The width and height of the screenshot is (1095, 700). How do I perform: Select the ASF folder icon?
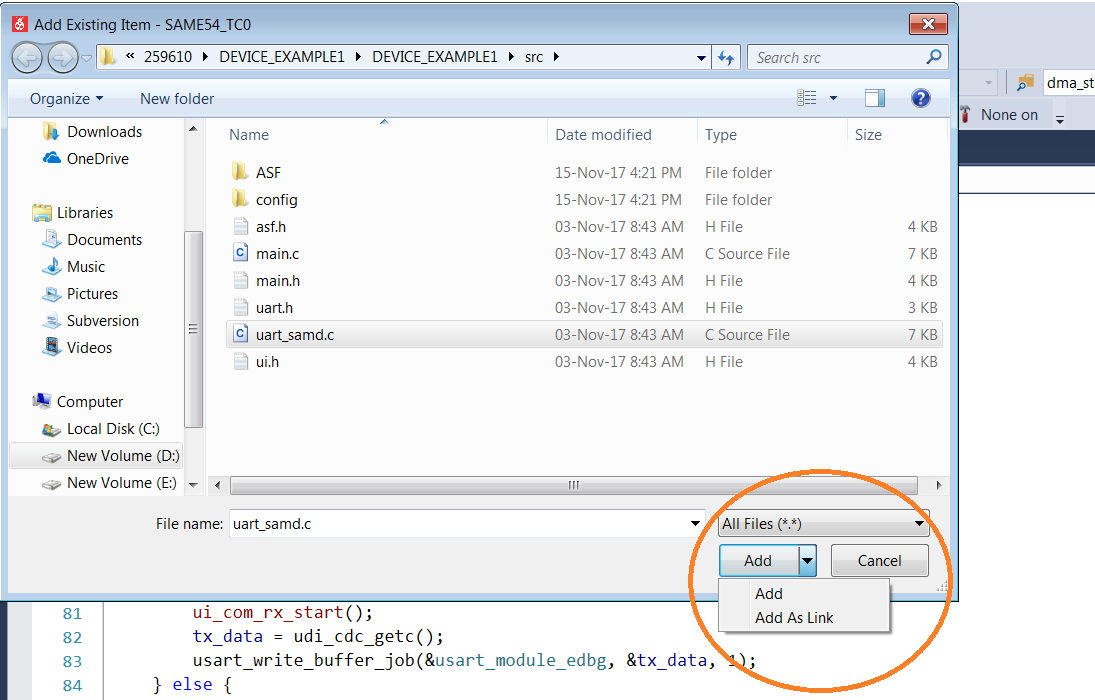click(x=240, y=172)
